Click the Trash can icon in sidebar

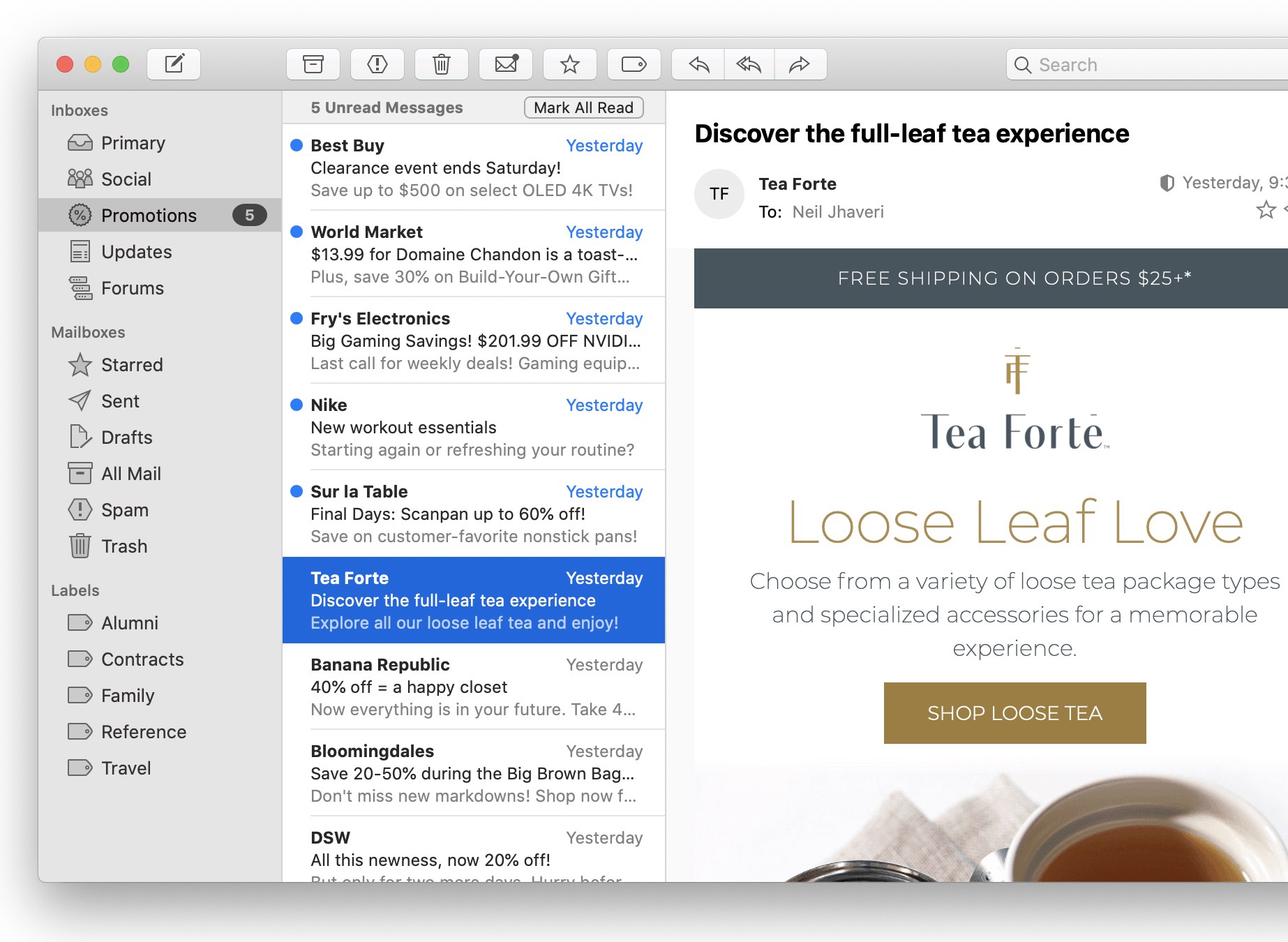(80, 546)
